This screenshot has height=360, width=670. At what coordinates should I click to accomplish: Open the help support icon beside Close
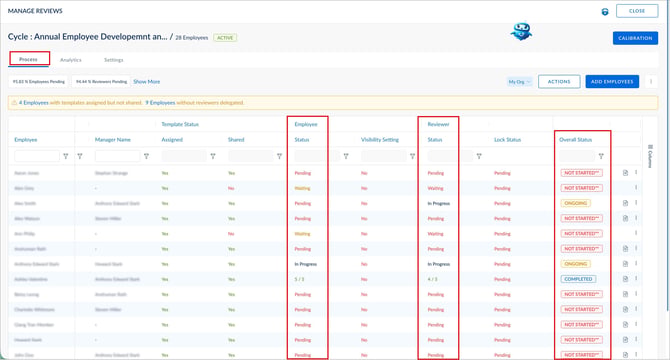pos(605,12)
